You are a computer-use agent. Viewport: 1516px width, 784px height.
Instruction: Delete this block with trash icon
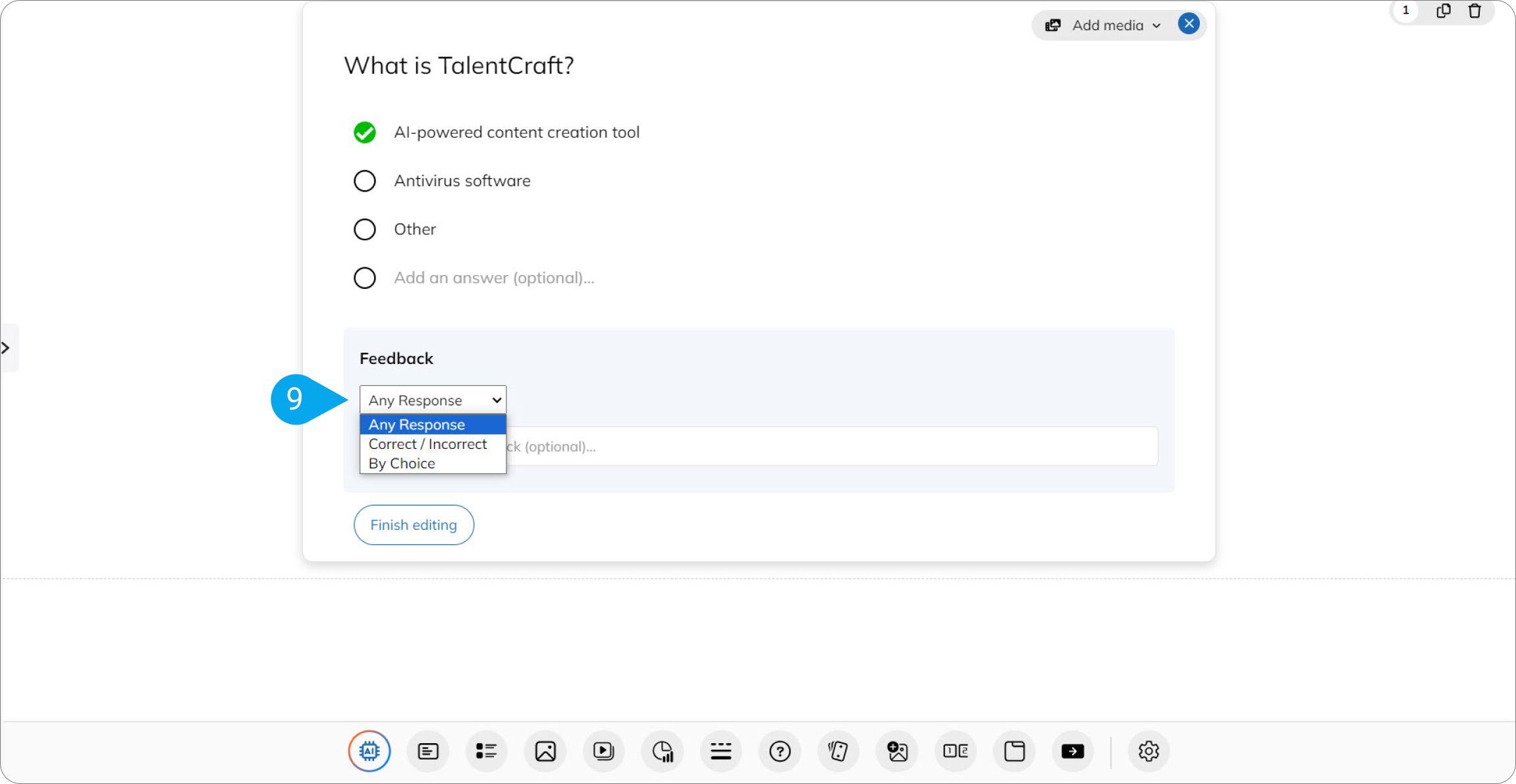[1475, 11]
